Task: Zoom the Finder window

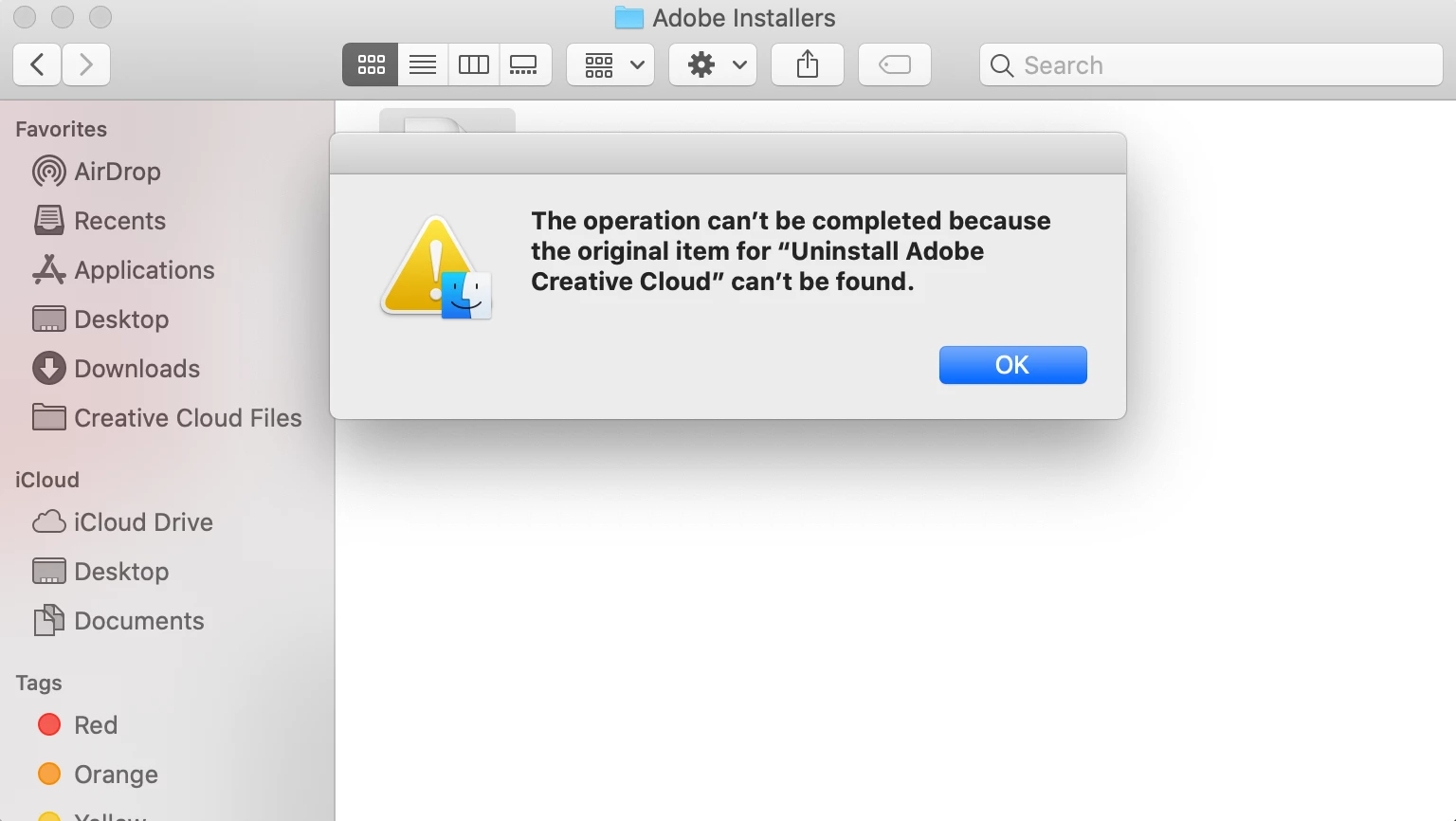Action: tap(100, 17)
